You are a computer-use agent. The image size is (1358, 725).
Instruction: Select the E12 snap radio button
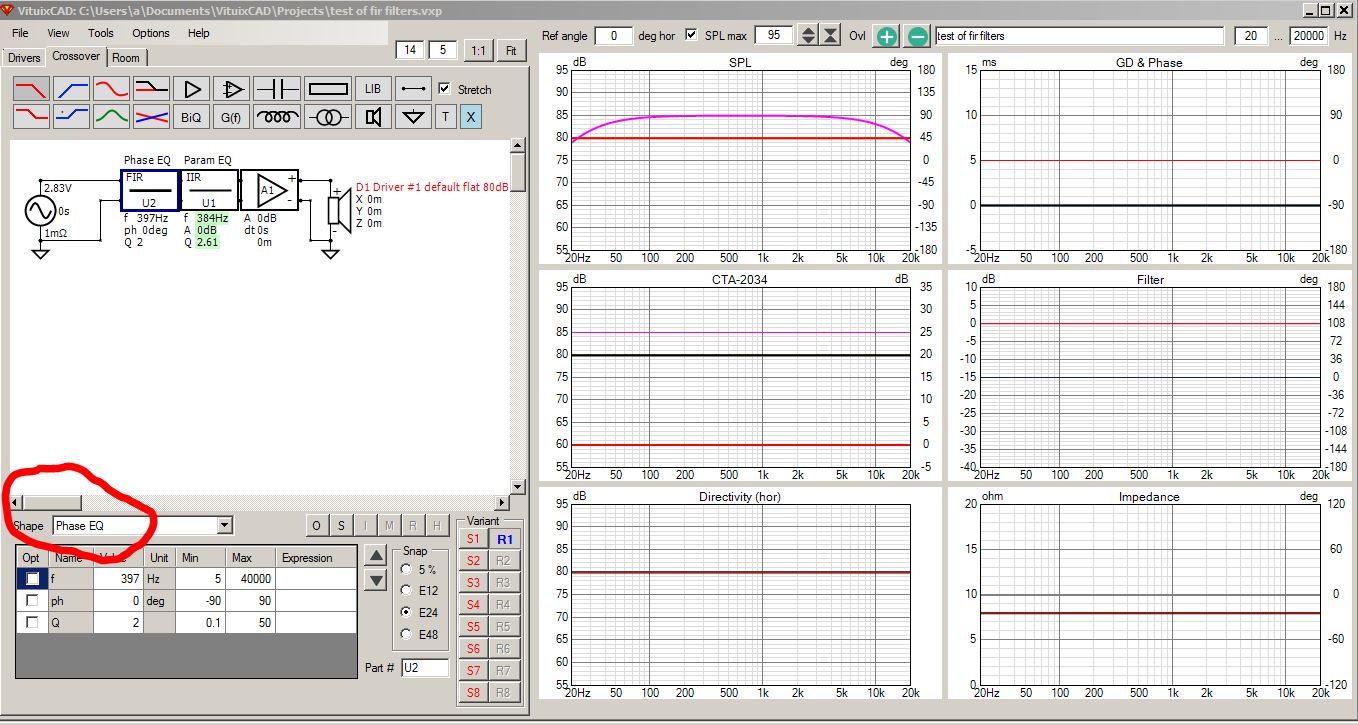pyautogui.click(x=407, y=590)
